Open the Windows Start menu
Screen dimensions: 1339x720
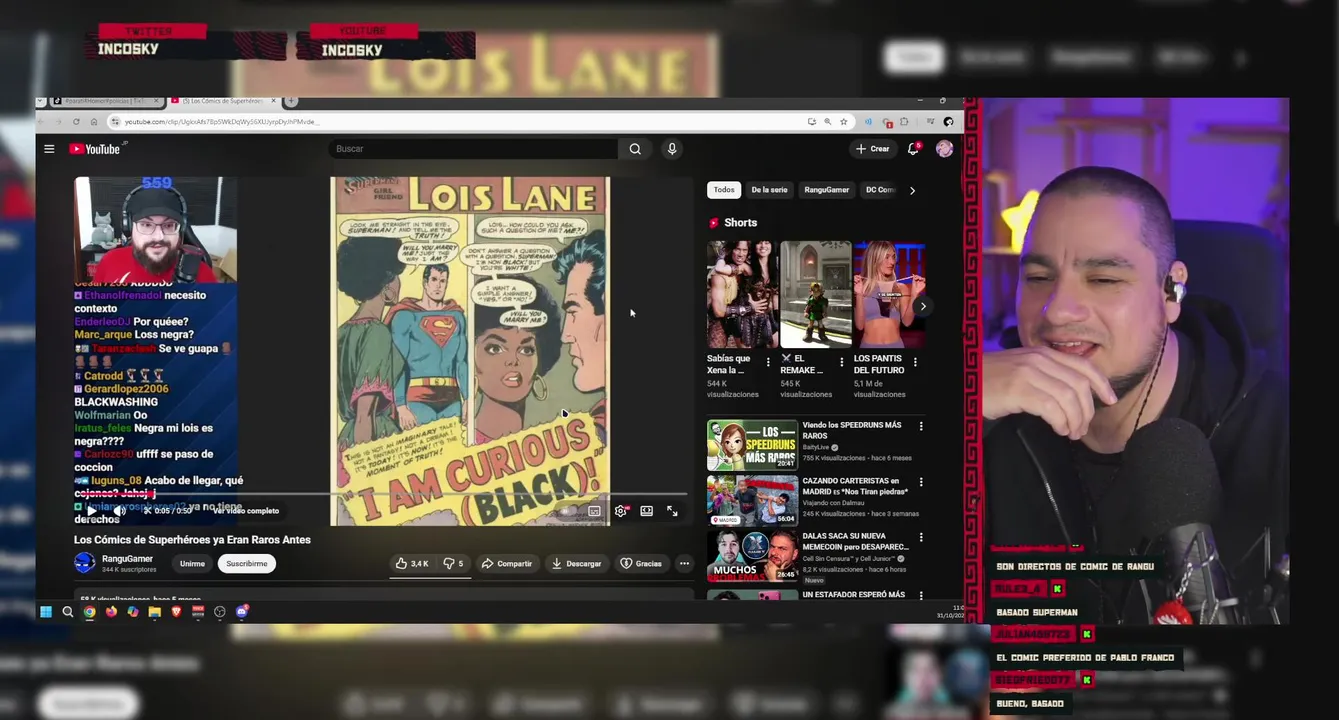pyautogui.click(x=46, y=612)
